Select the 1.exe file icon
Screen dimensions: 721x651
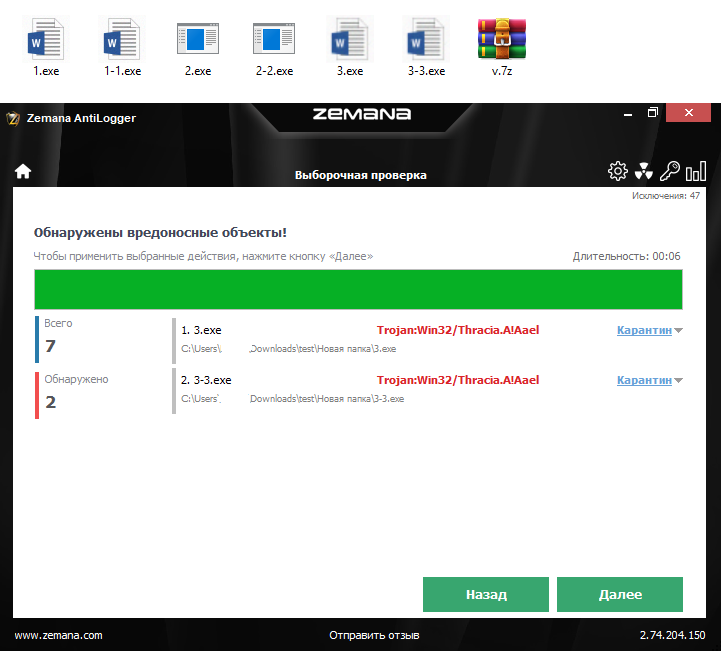pyautogui.click(x=46, y=40)
